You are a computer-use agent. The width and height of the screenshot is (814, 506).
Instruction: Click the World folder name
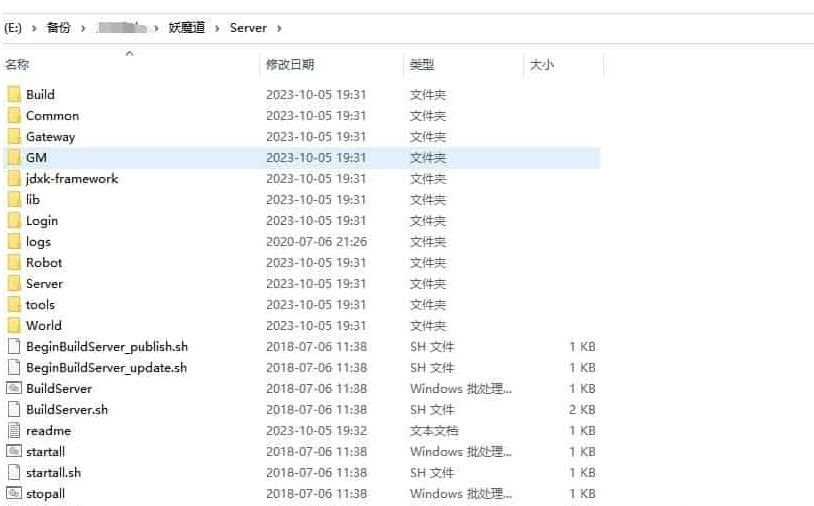44,326
